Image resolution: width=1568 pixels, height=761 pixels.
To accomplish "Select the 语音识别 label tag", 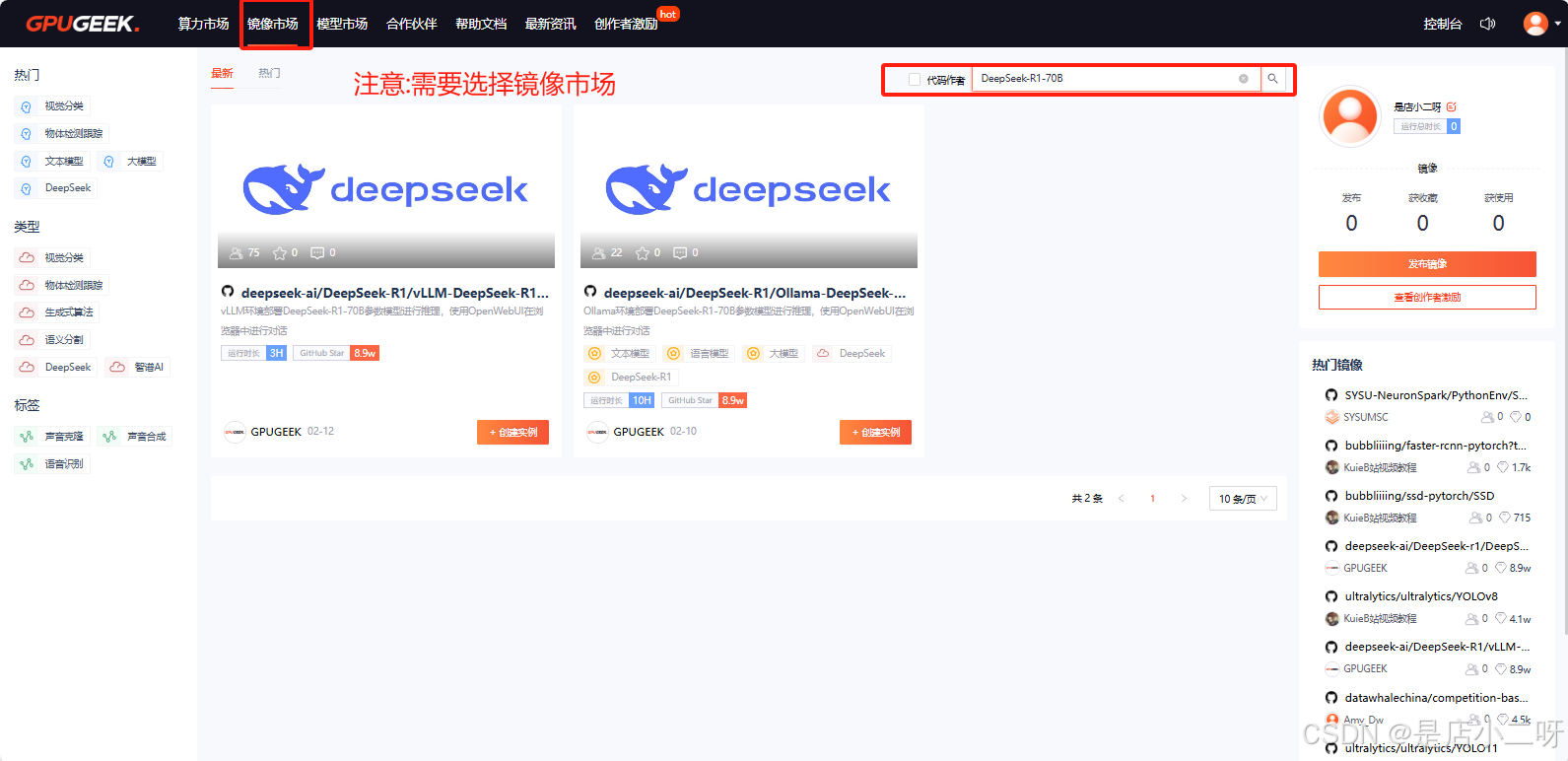I will 53,464.
